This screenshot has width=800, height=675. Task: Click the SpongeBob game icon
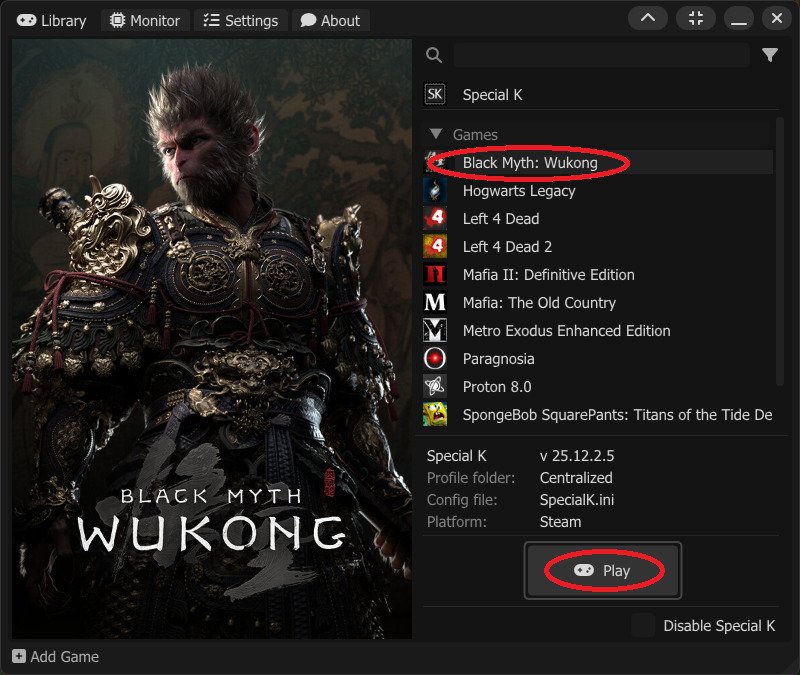[x=435, y=414]
